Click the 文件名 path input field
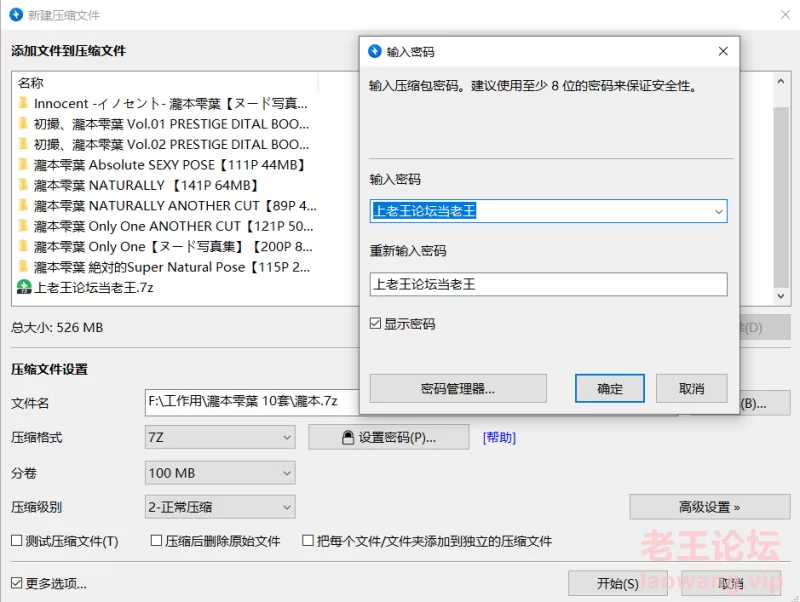Viewport: 800px width, 602px height. click(x=252, y=402)
